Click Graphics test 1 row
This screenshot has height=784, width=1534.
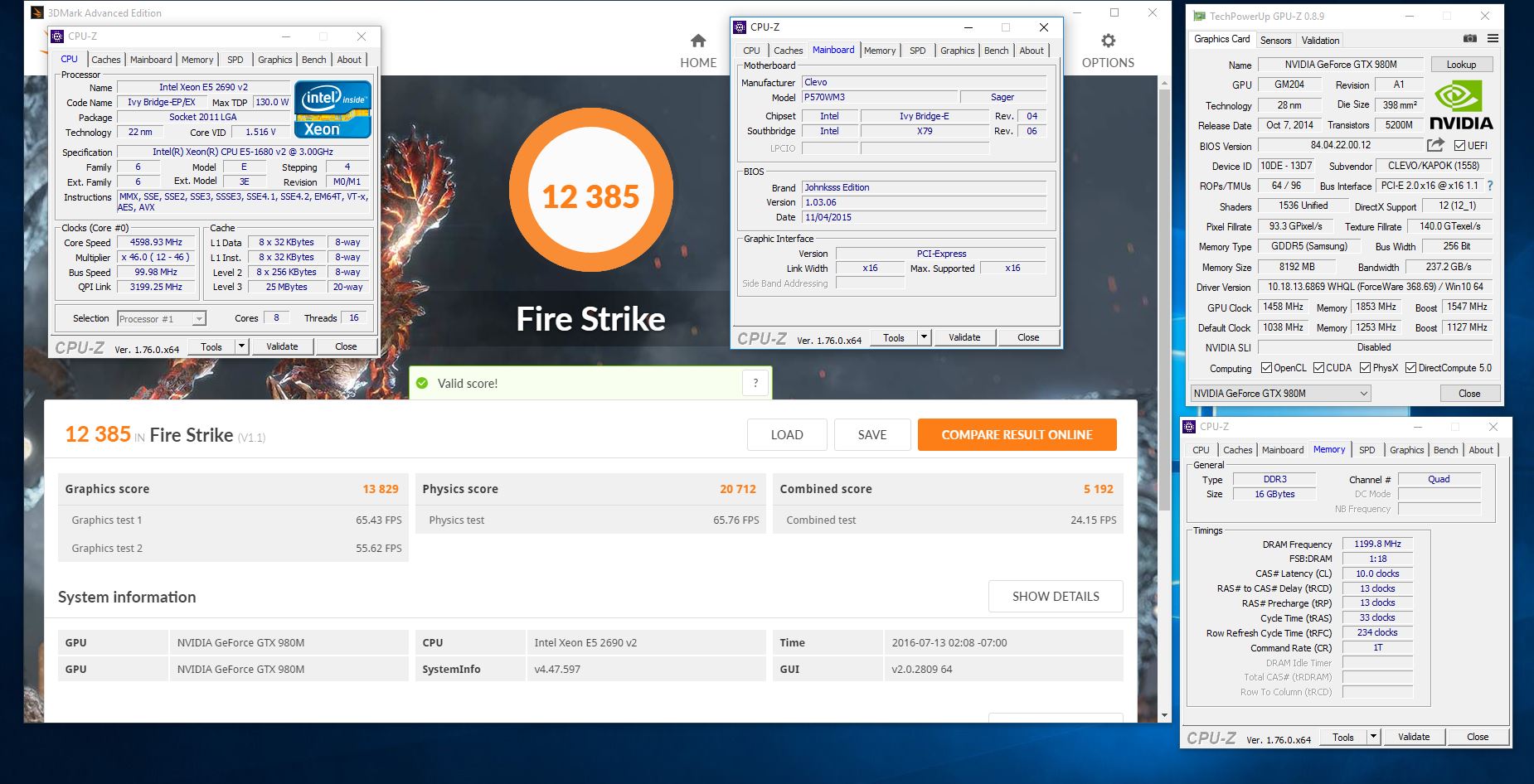233,520
